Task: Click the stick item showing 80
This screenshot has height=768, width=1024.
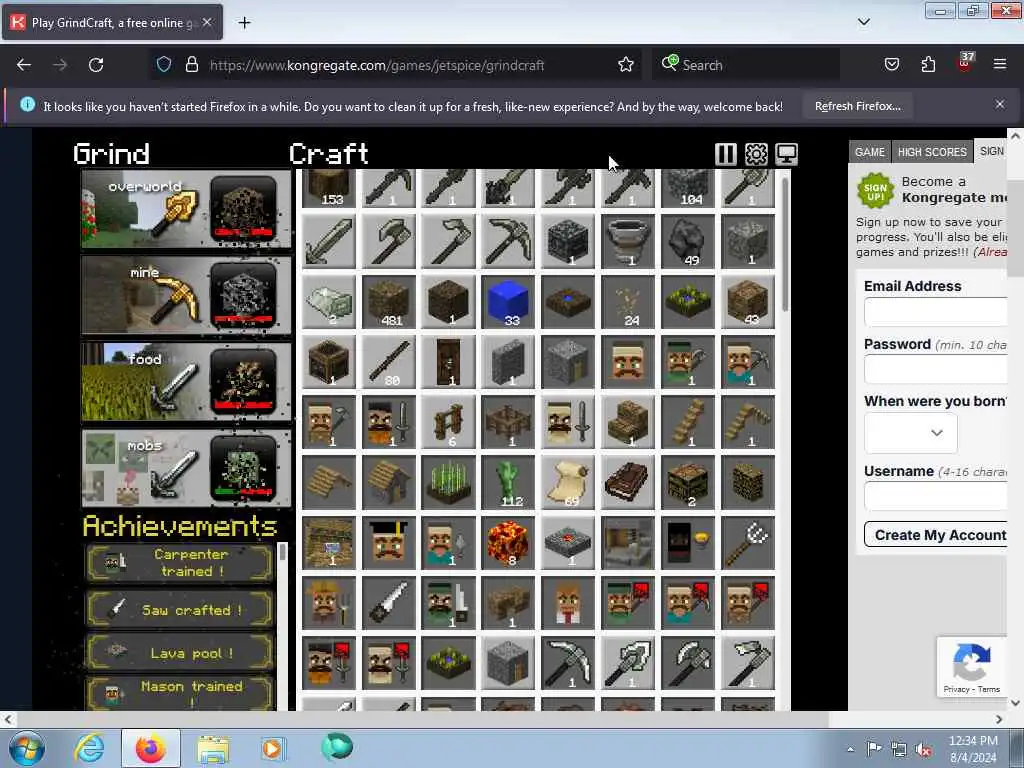Action: pos(389,362)
